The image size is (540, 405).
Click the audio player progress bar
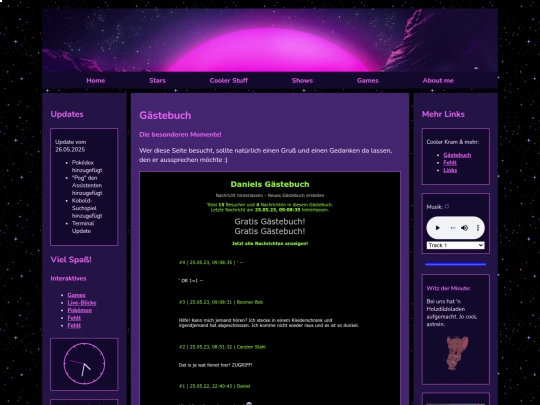[x=453, y=228]
